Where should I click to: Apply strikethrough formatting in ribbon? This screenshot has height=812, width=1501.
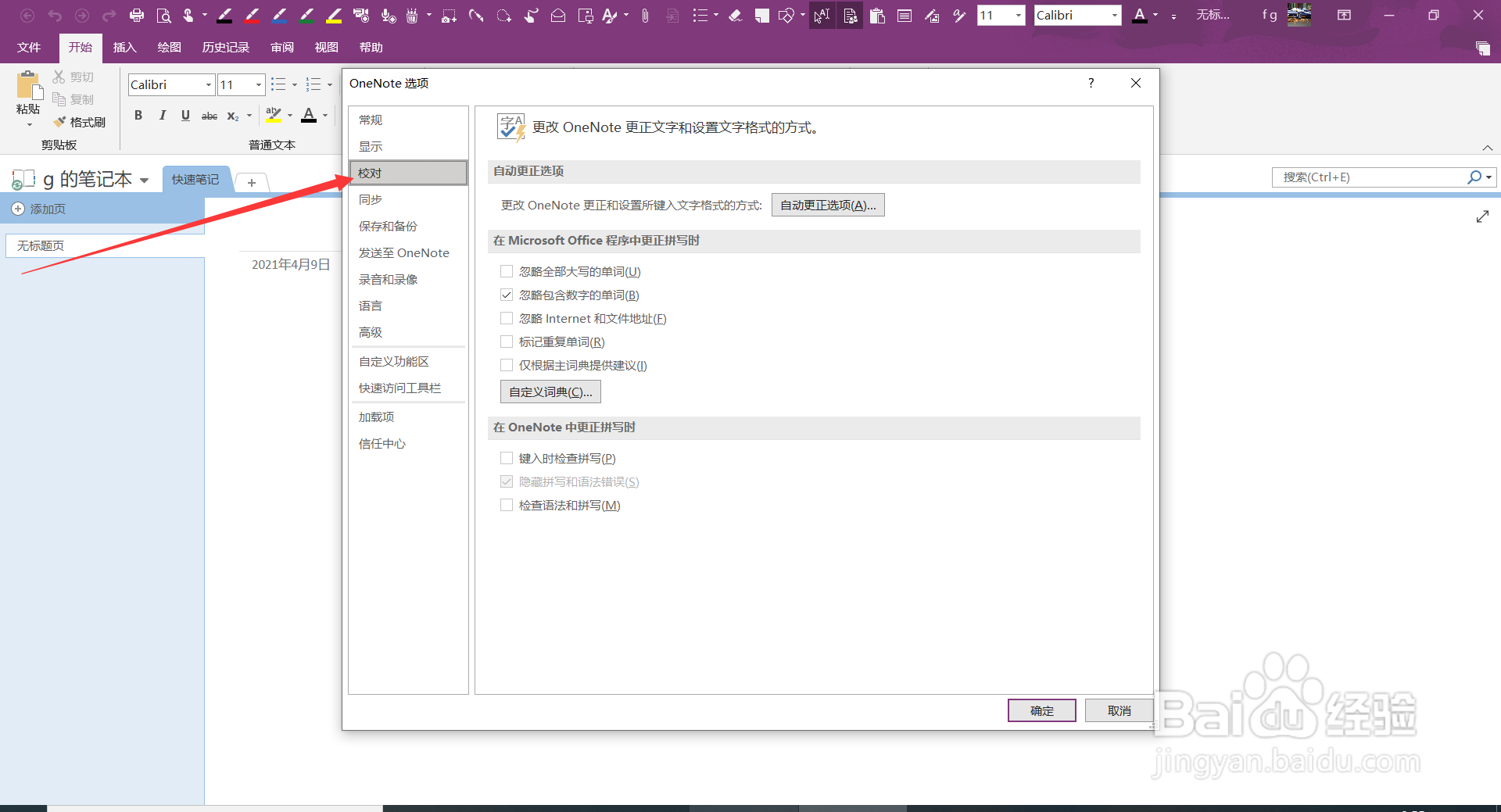click(210, 116)
